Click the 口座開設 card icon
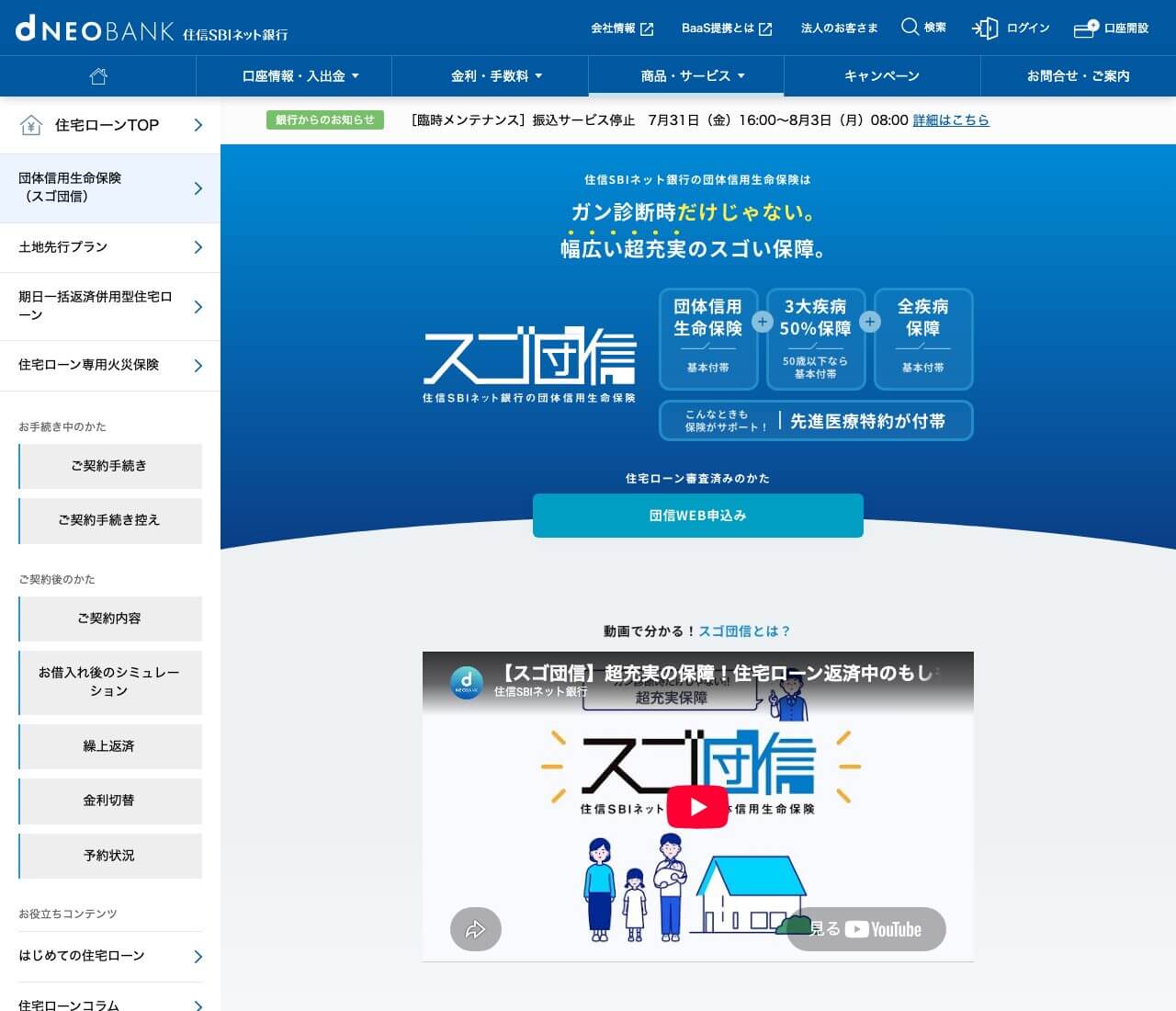Image resolution: width=1176 pixels, height=1011 pixels. pyautogui.click(x=1086, y=28)
